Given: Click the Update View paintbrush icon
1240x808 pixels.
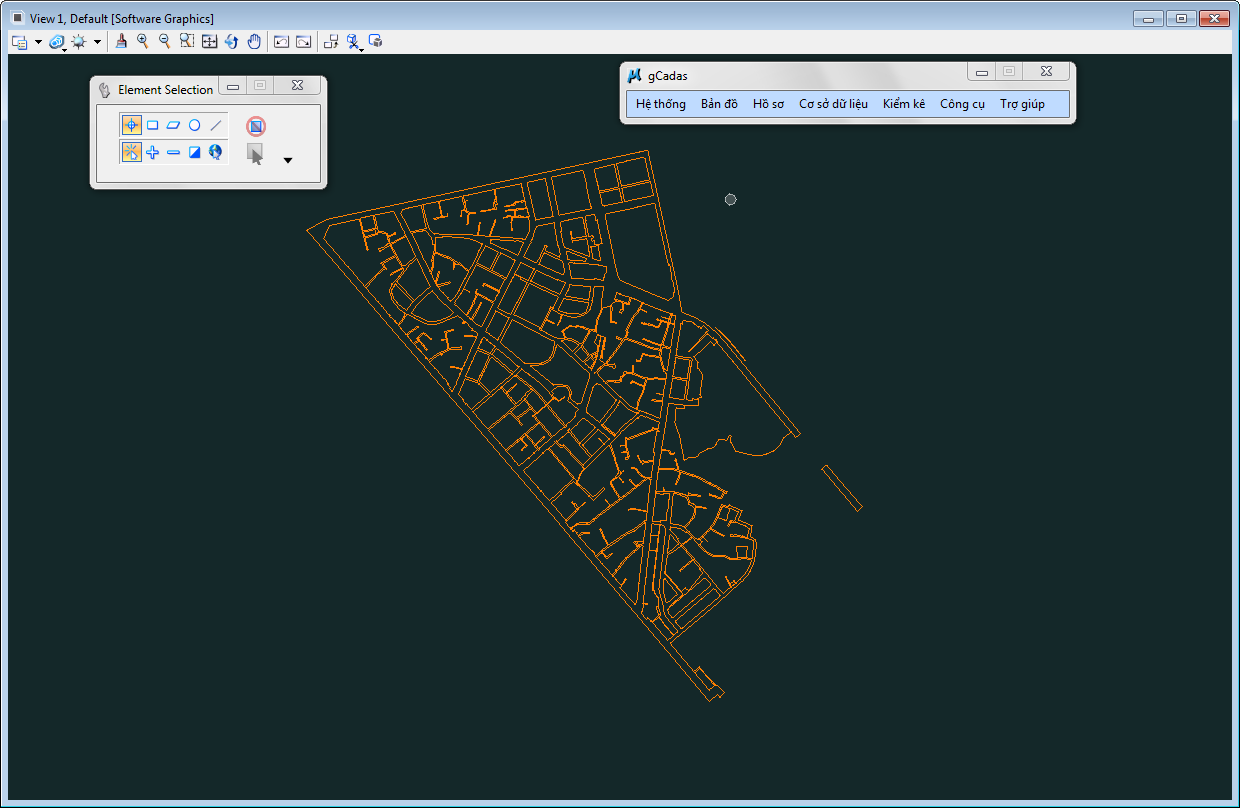Looking at the screenshot, I should pos(121,41).
